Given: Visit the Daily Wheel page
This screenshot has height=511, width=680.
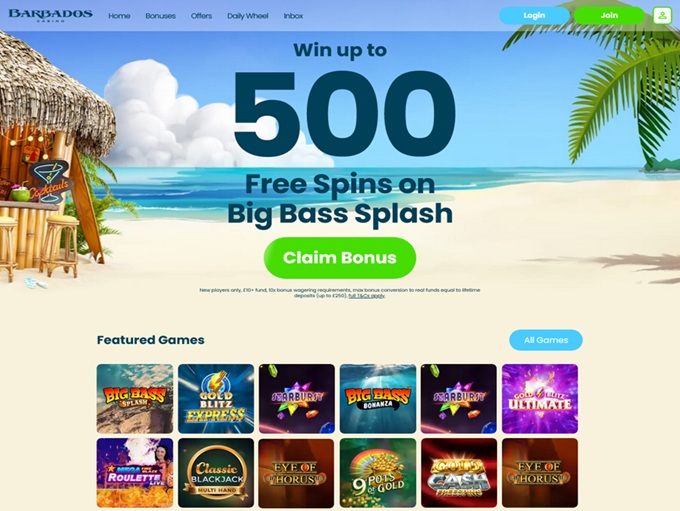Looking at the screenshot, I should click(x=248, y=16).
